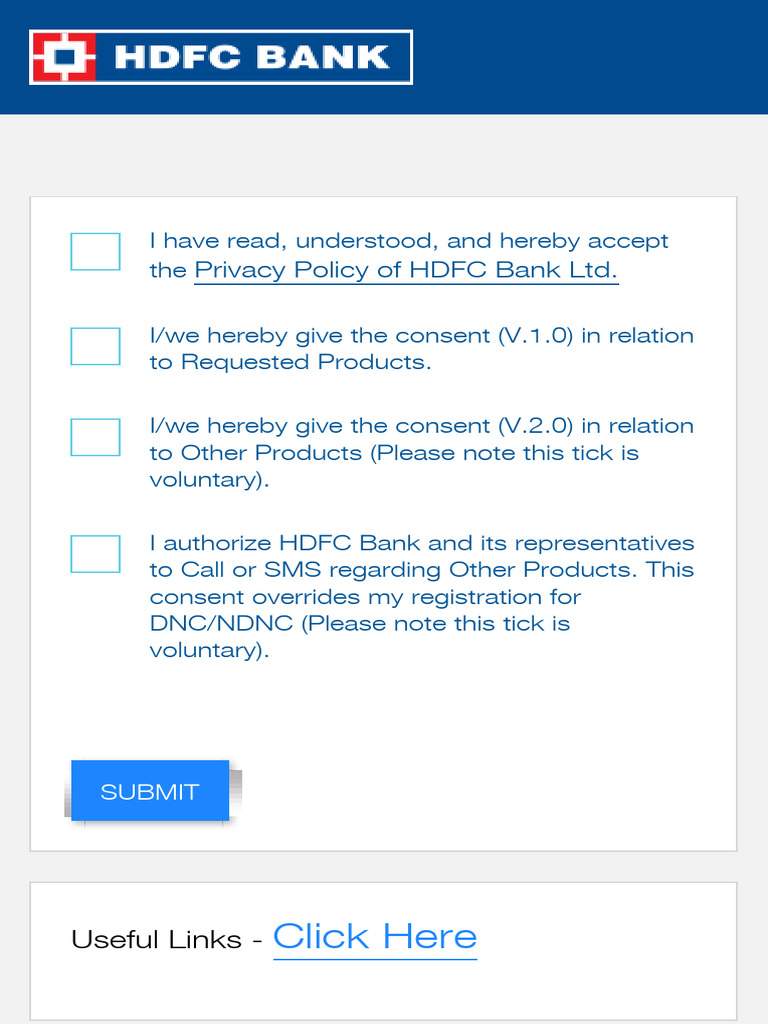This screenshot has height=1024, width=768.
Task: Click blank space right of SUBMIT button
Action: pos(480,792)
